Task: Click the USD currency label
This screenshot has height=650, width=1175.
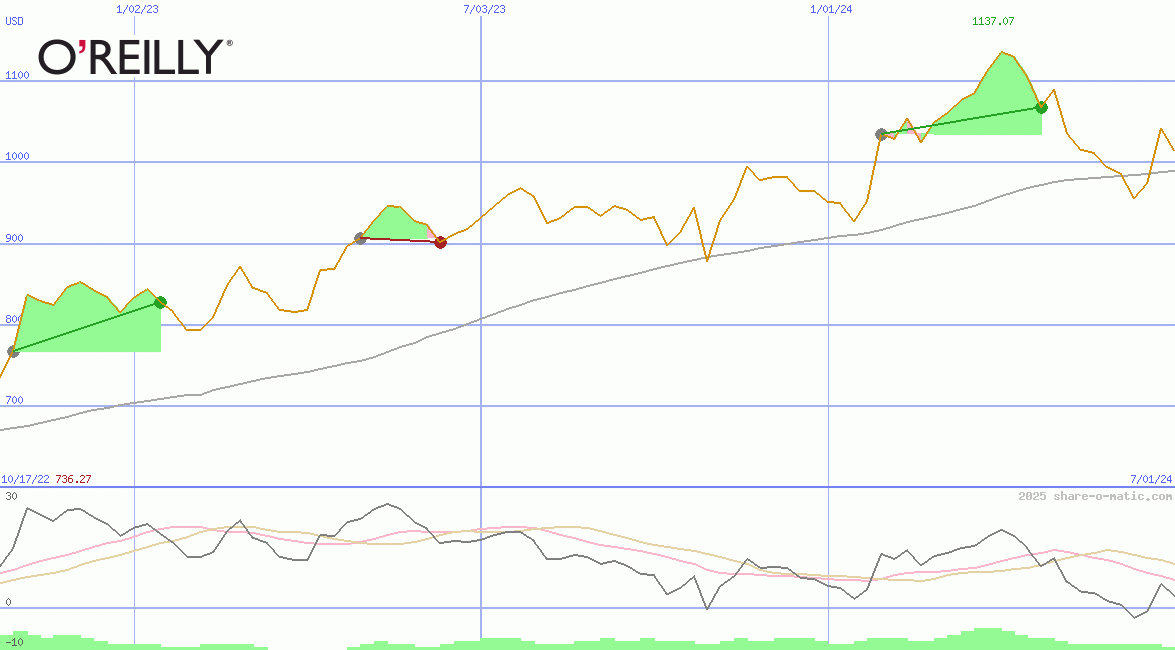Action: (15, 21)
